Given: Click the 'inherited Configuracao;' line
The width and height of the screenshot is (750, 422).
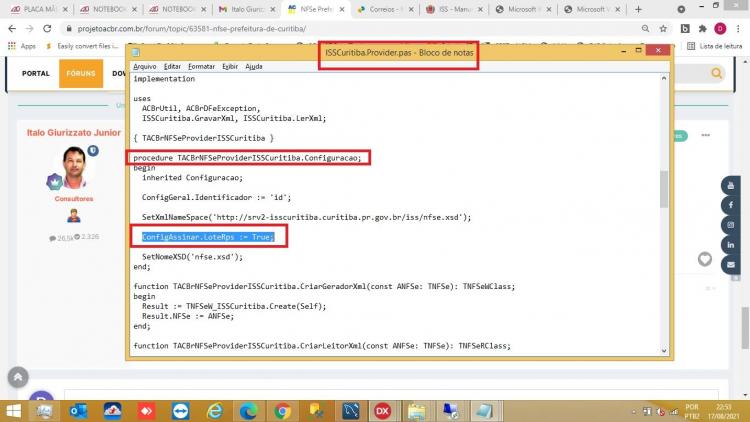Looking at the screenshot, I should point(192,178).
